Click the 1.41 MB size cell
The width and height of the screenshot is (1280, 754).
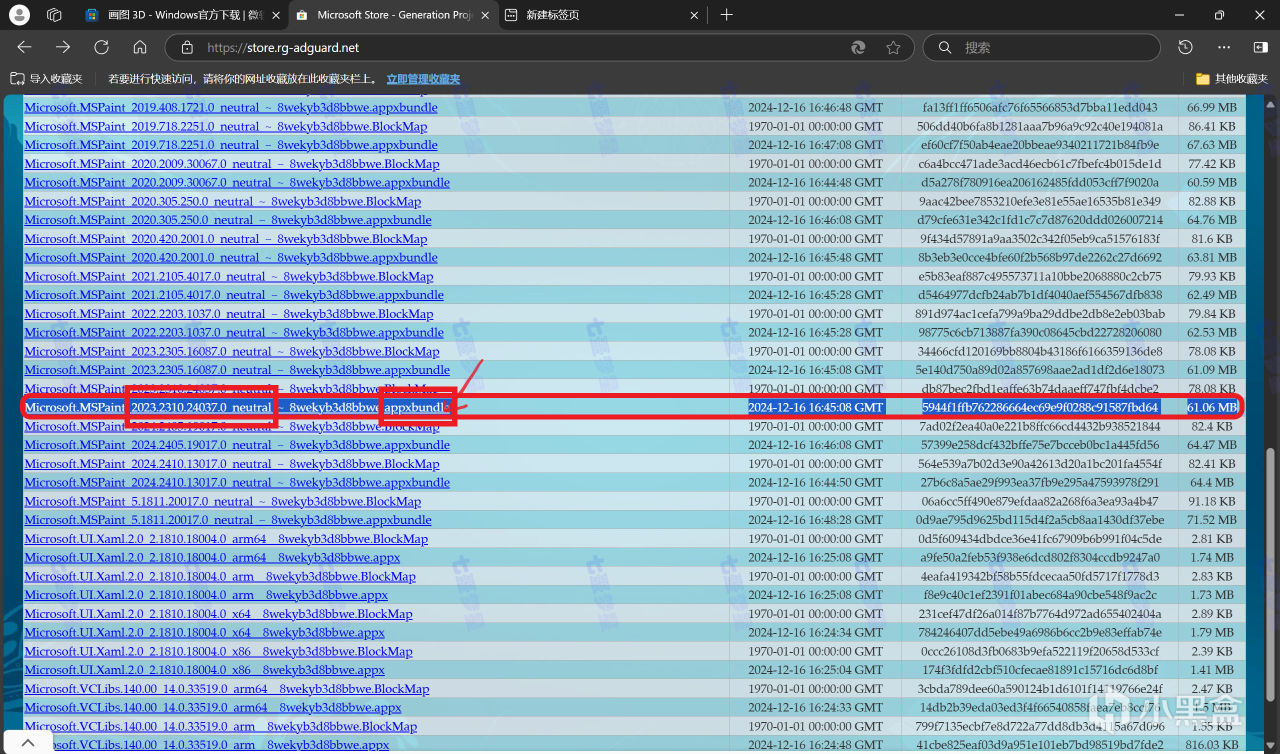(1214, 670)
